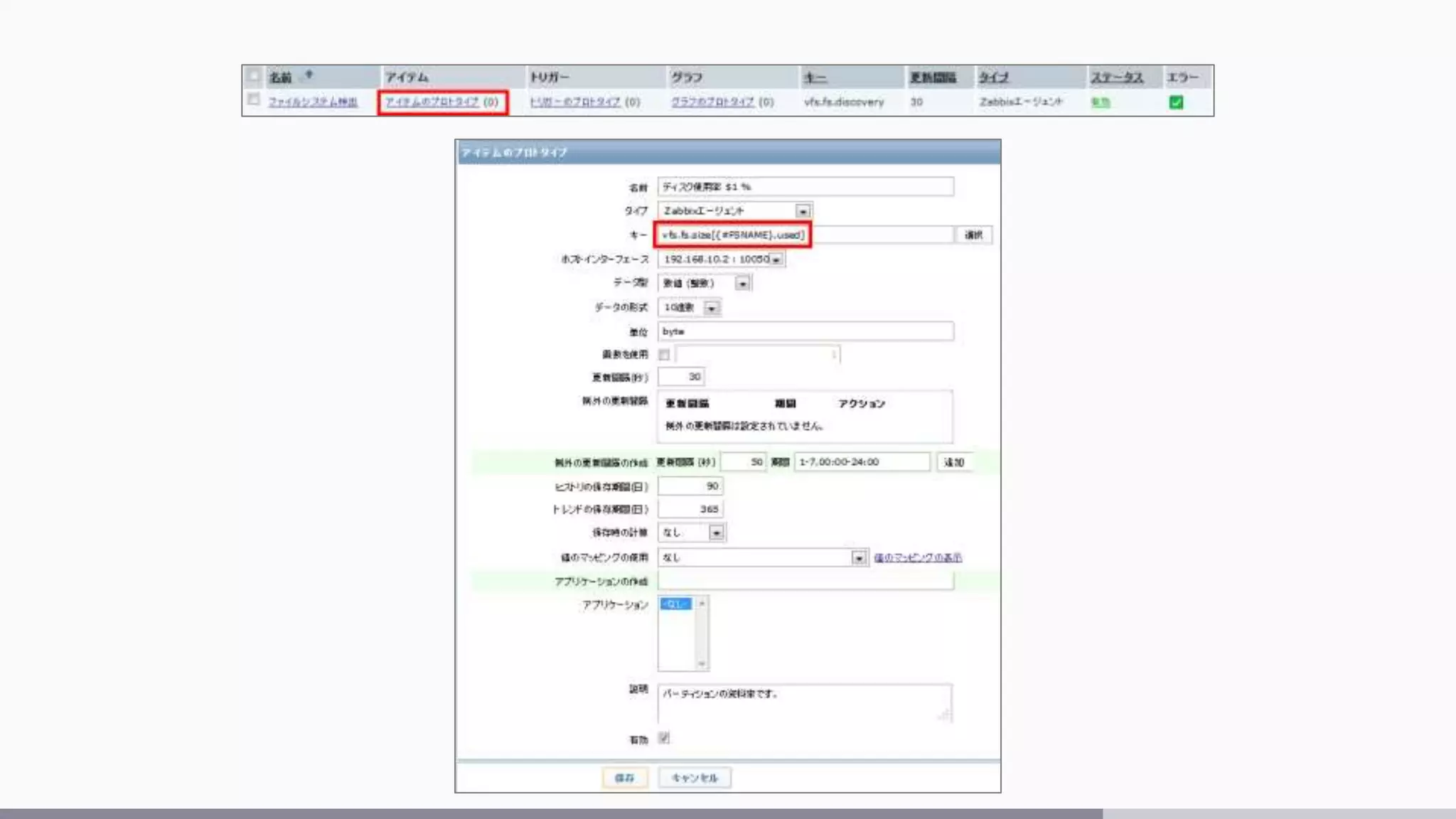The height and width of the screenshot is (819, 1456).
Task: Toggle the 有効 checkbox
Action: point(664,738)
